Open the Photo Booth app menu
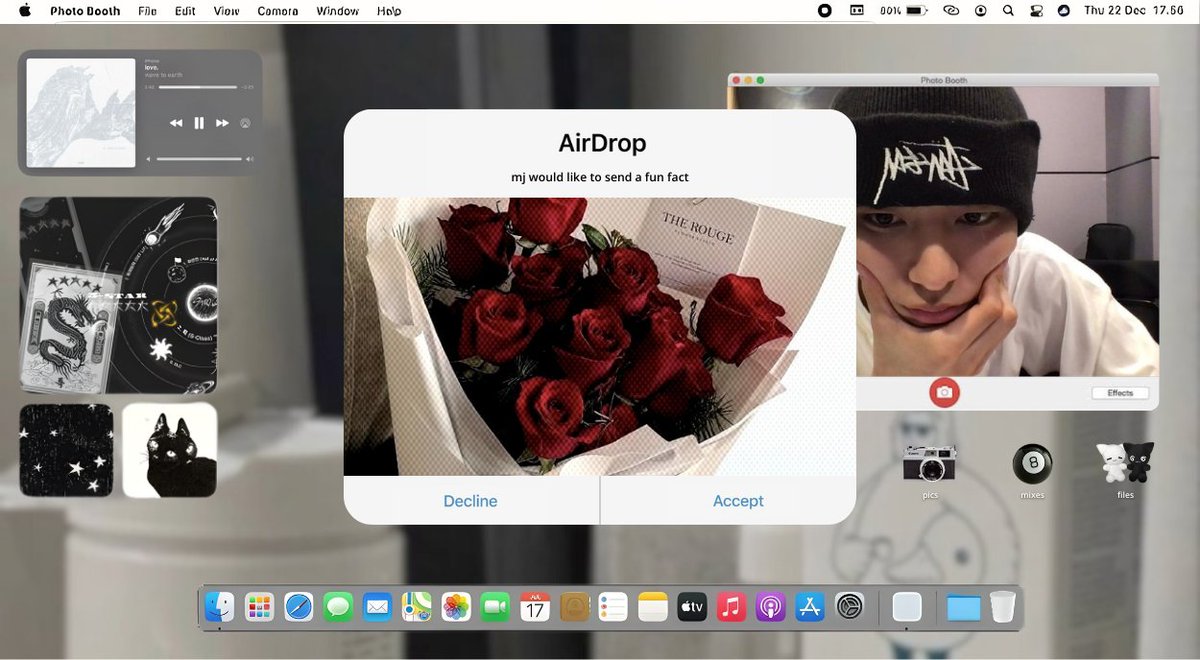Viewport: 1200px width, 660px height. [x=85, y=11]
